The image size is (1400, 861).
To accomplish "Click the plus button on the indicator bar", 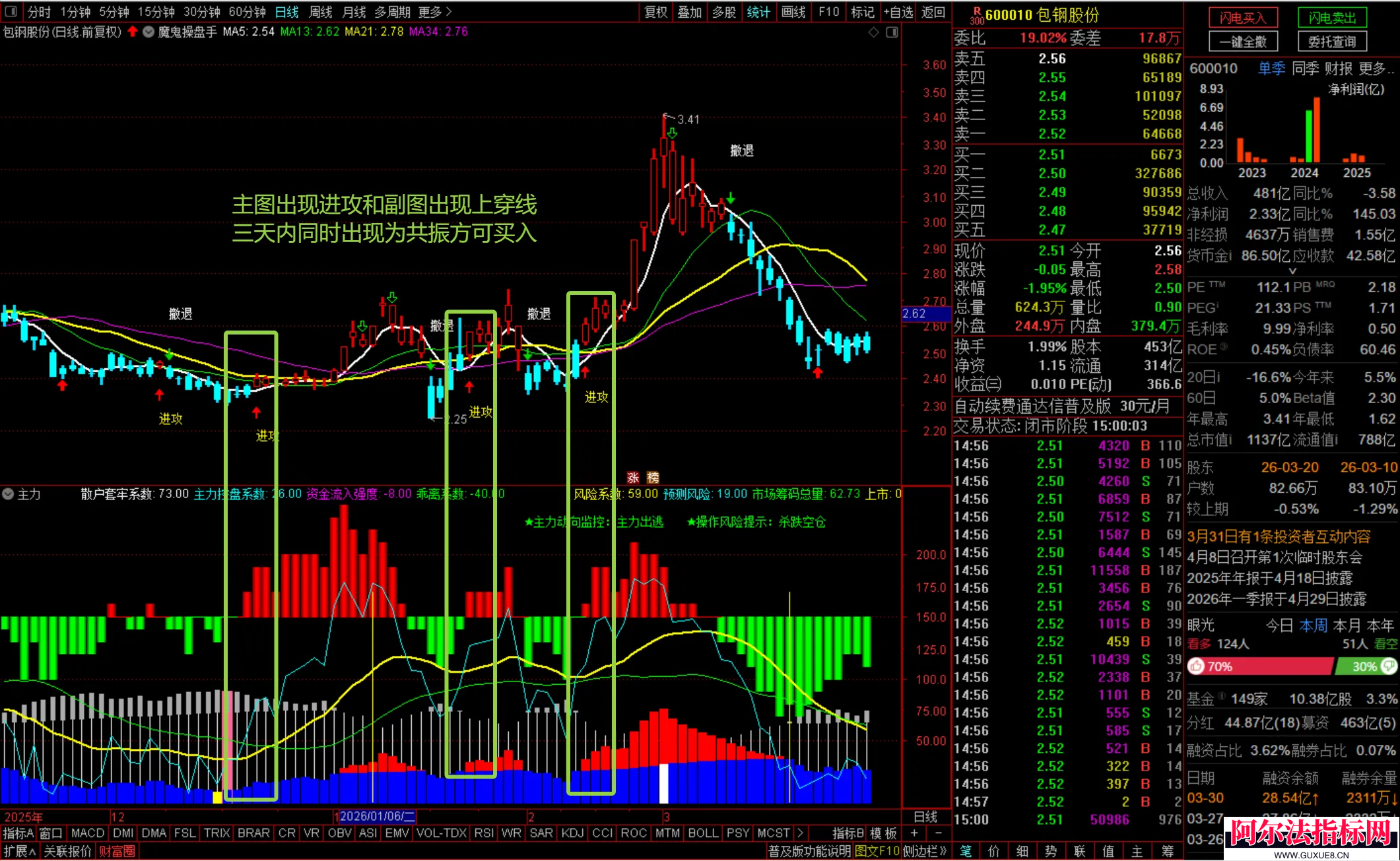I will [914, 833].
